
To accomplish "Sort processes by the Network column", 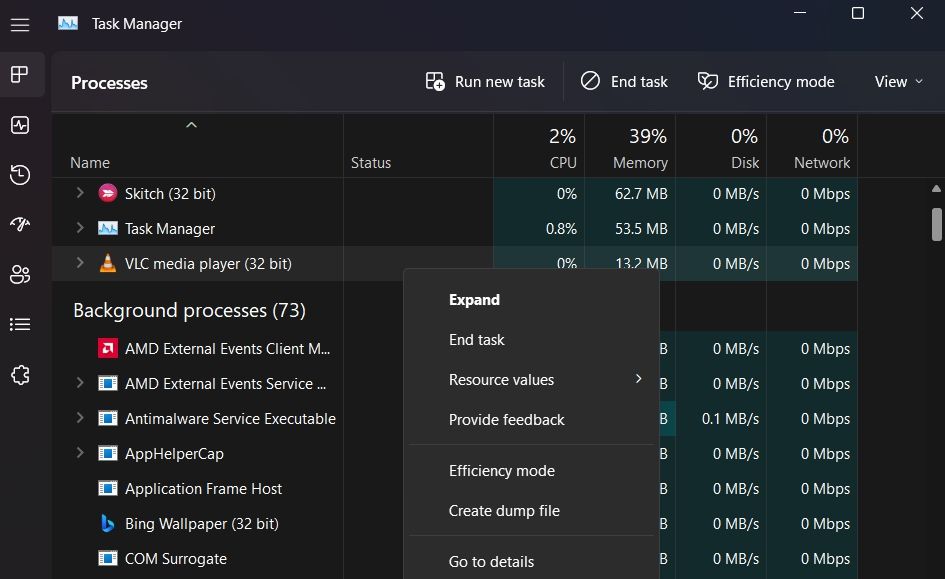I will click(812, 145).
